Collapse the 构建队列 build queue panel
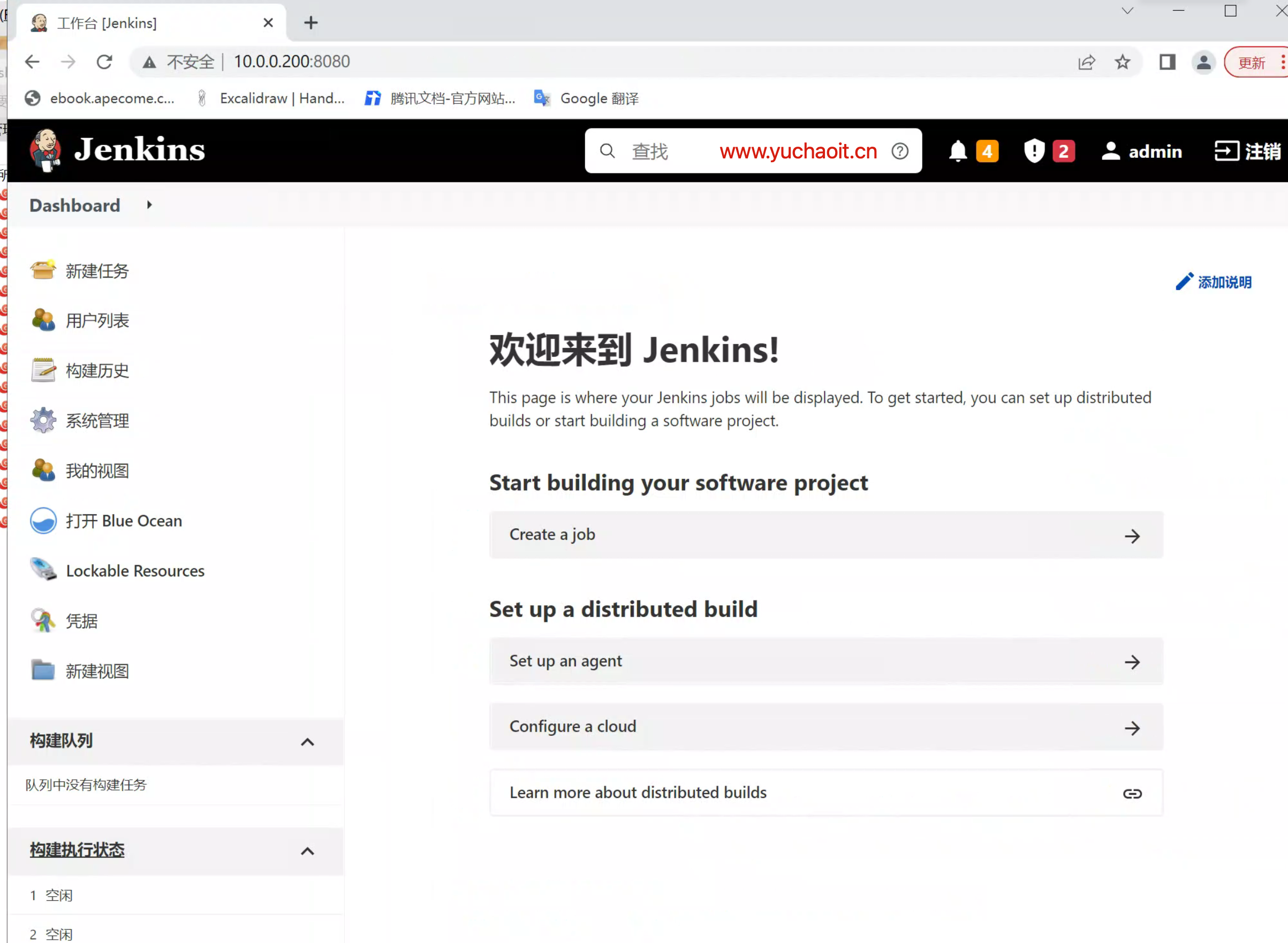The width and height of the screenshot is (1288, 943). coord(307,741)
